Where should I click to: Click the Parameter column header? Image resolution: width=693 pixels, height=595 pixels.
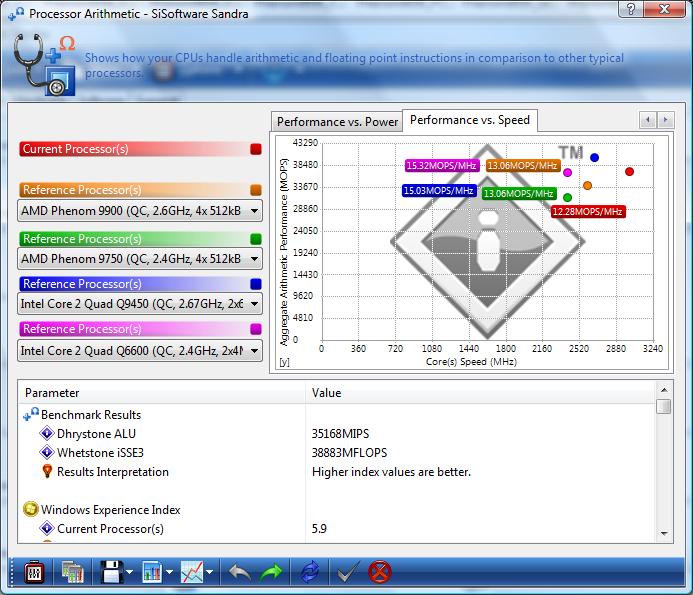[160, 393]
